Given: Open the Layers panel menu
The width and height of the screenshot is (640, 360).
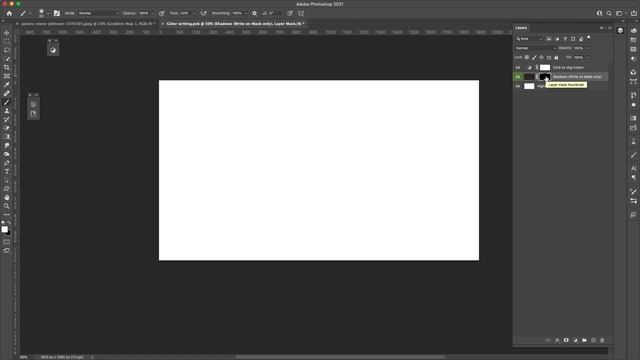Looking at the screenshot, I should click(610, 28).
